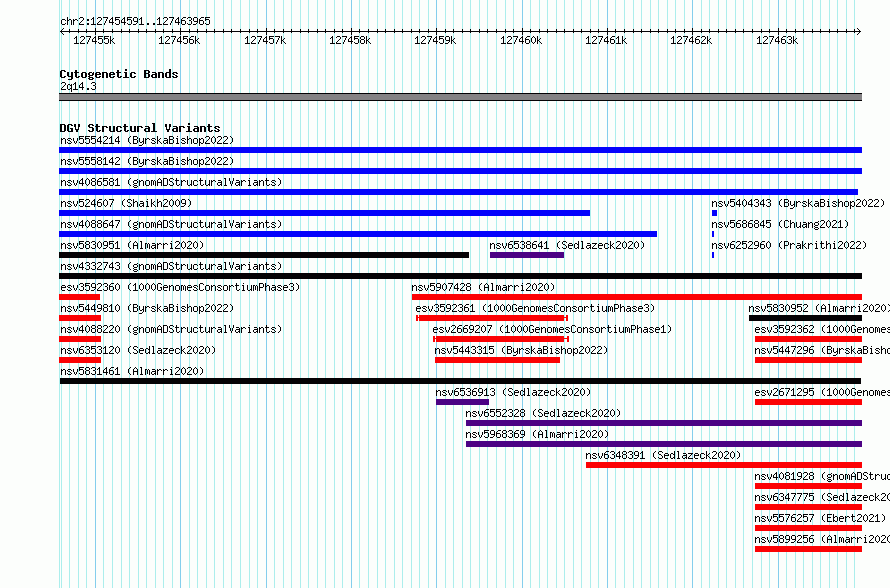Click the red bar of nsv6348391
The image size is (890, 588).
724,465
